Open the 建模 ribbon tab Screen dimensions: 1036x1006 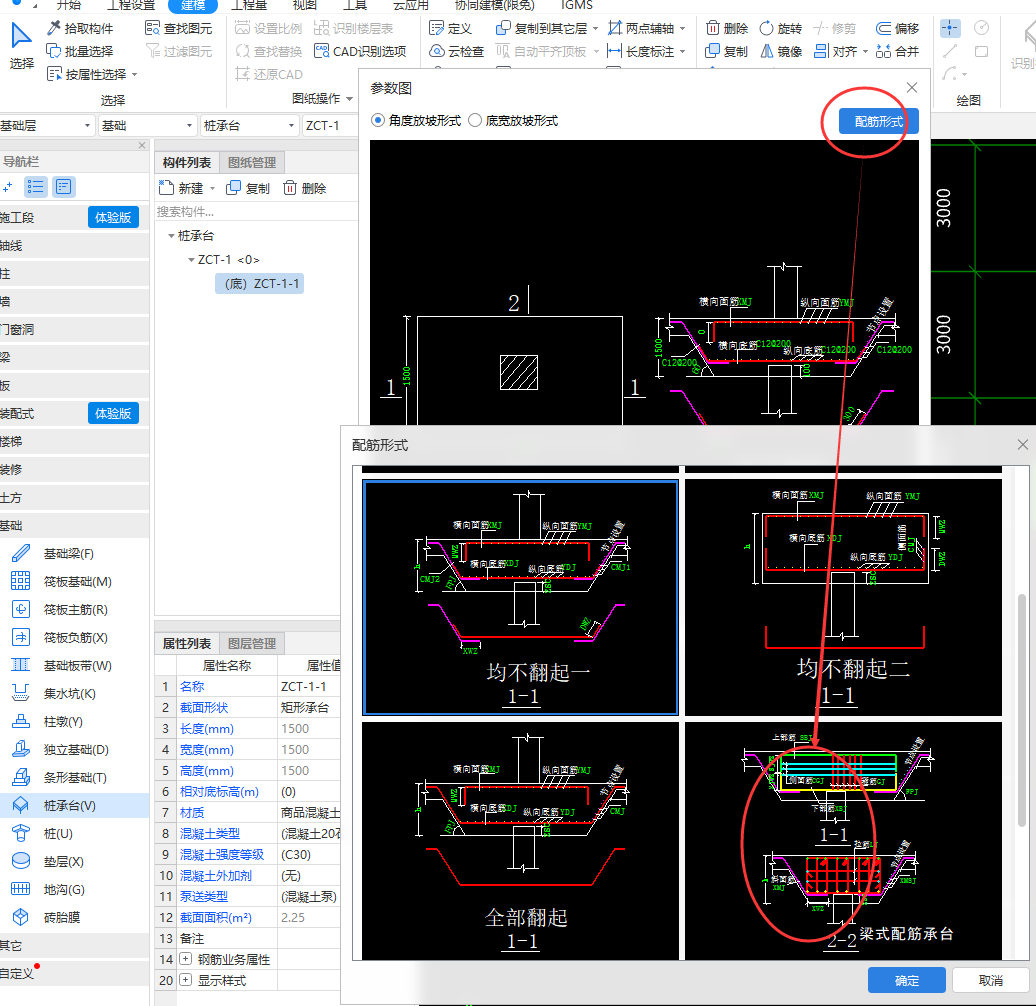coord(193,5)
